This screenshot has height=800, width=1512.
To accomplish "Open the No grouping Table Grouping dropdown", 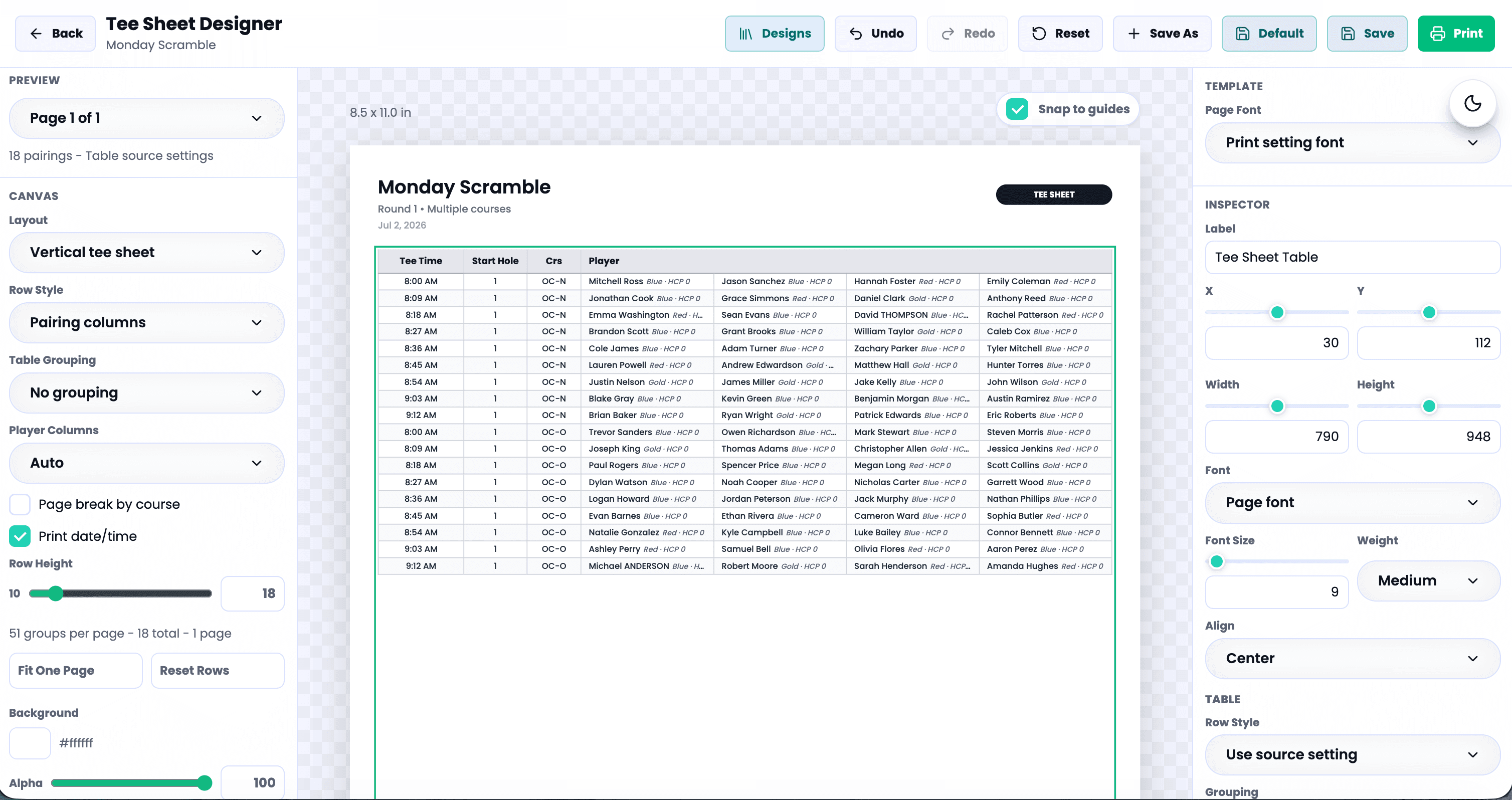I will pyautogui.click(x=147, y=392).
